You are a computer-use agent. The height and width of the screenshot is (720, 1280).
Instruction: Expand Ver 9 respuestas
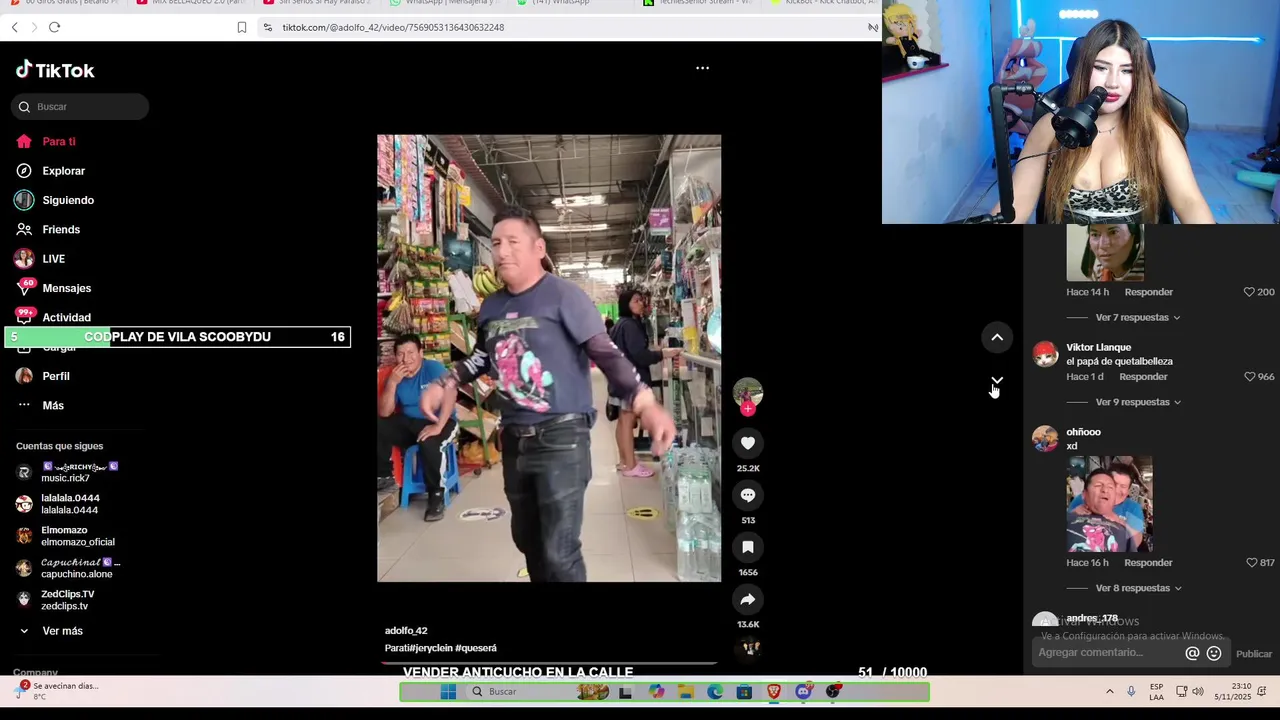(1138, 402)
